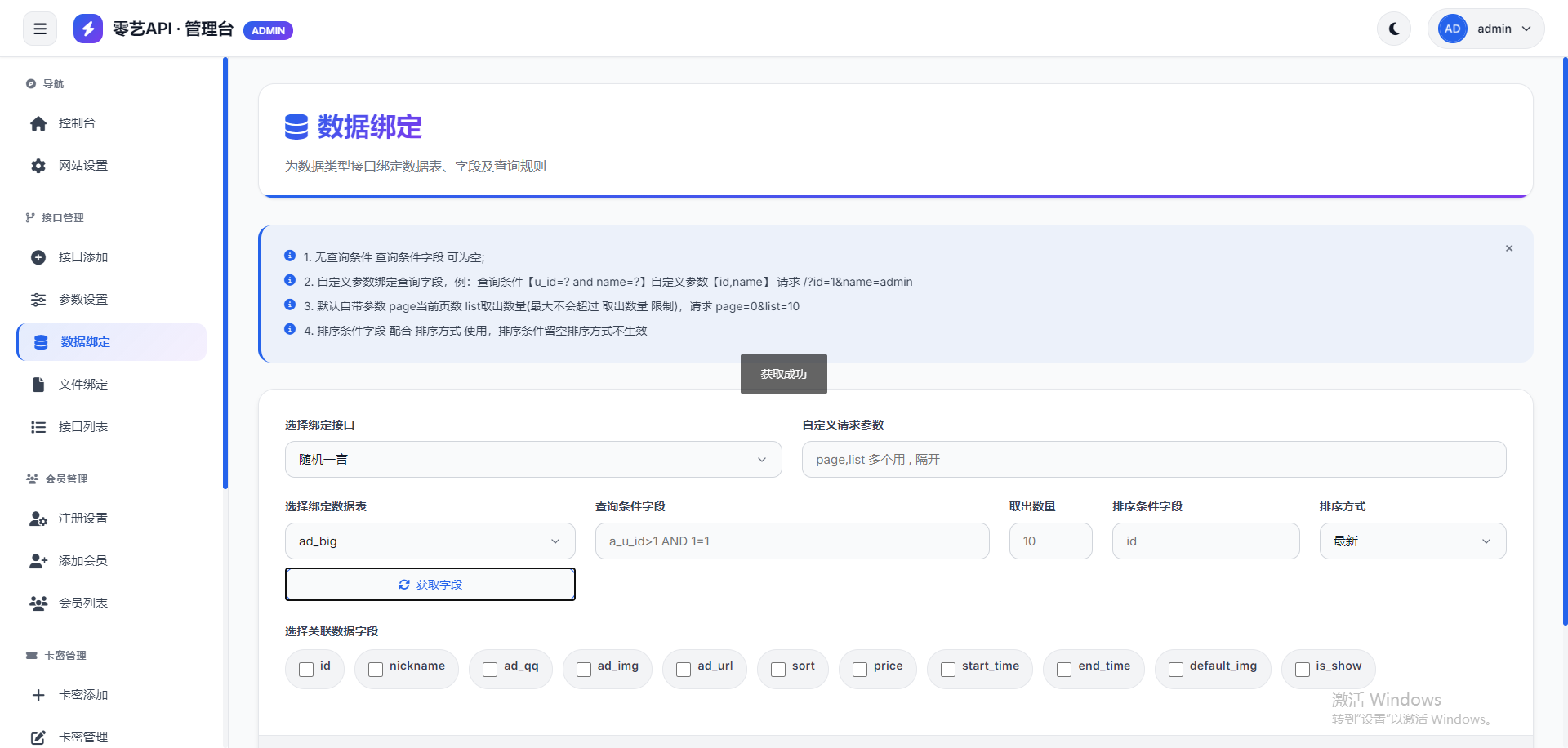The width and height of the screenshot is (1568, 748).
Task: Click the hamburger menu icon
Action: click(40, 29)
